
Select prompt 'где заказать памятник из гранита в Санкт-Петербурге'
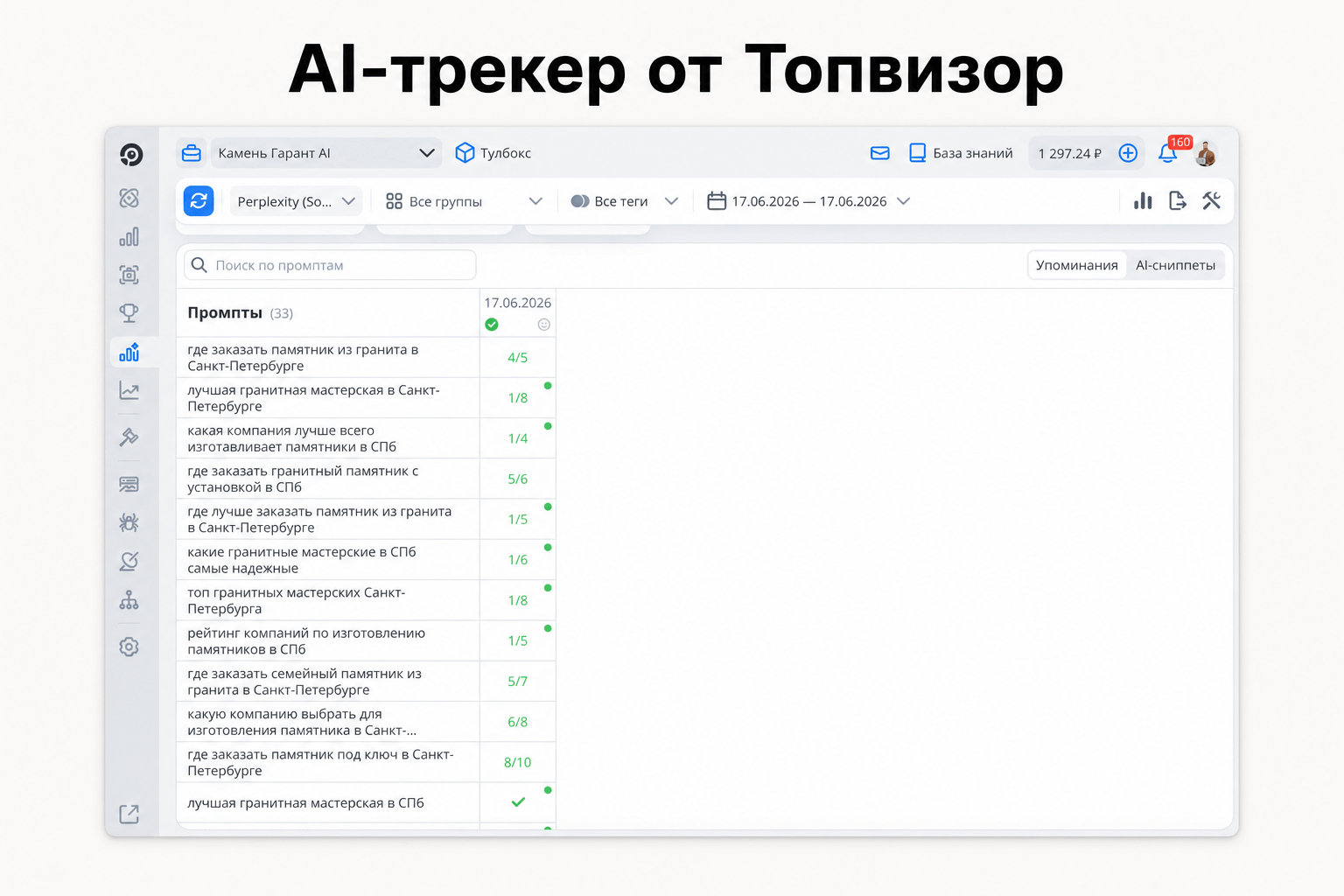click(328, 358)
